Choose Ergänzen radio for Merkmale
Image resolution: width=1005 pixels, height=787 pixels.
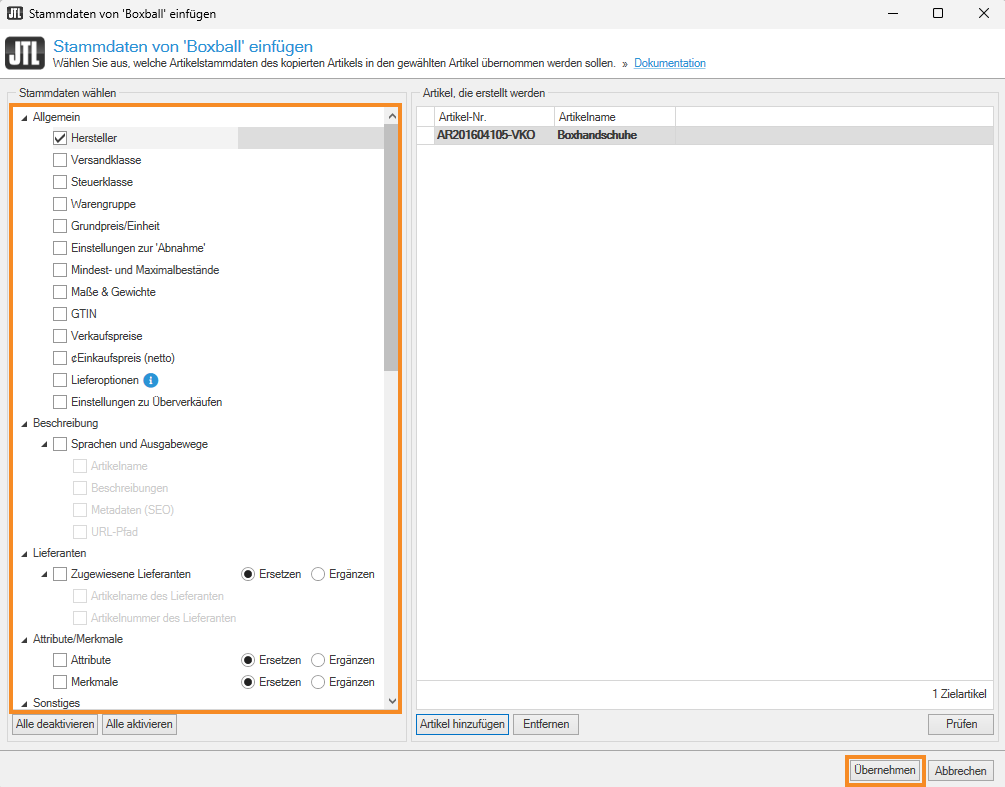tap(319, 682)
